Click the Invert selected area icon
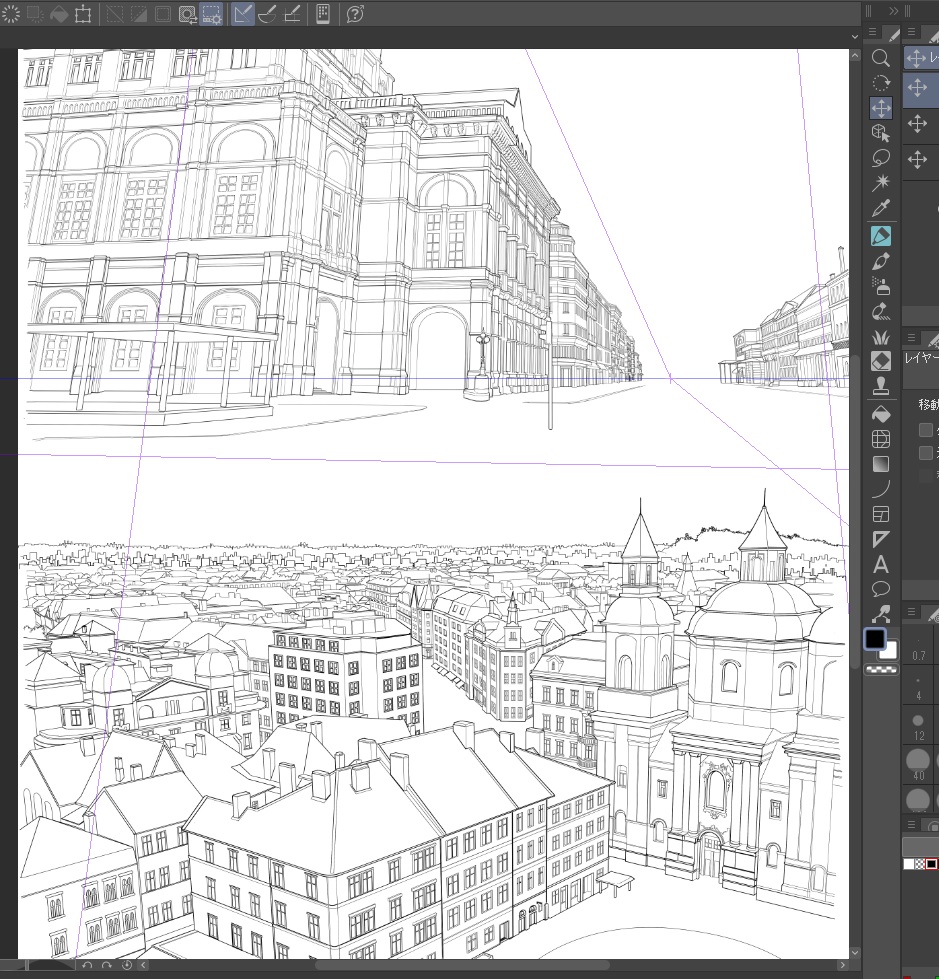The height and width of the screenshot is (979, 939). coord(139,14)
